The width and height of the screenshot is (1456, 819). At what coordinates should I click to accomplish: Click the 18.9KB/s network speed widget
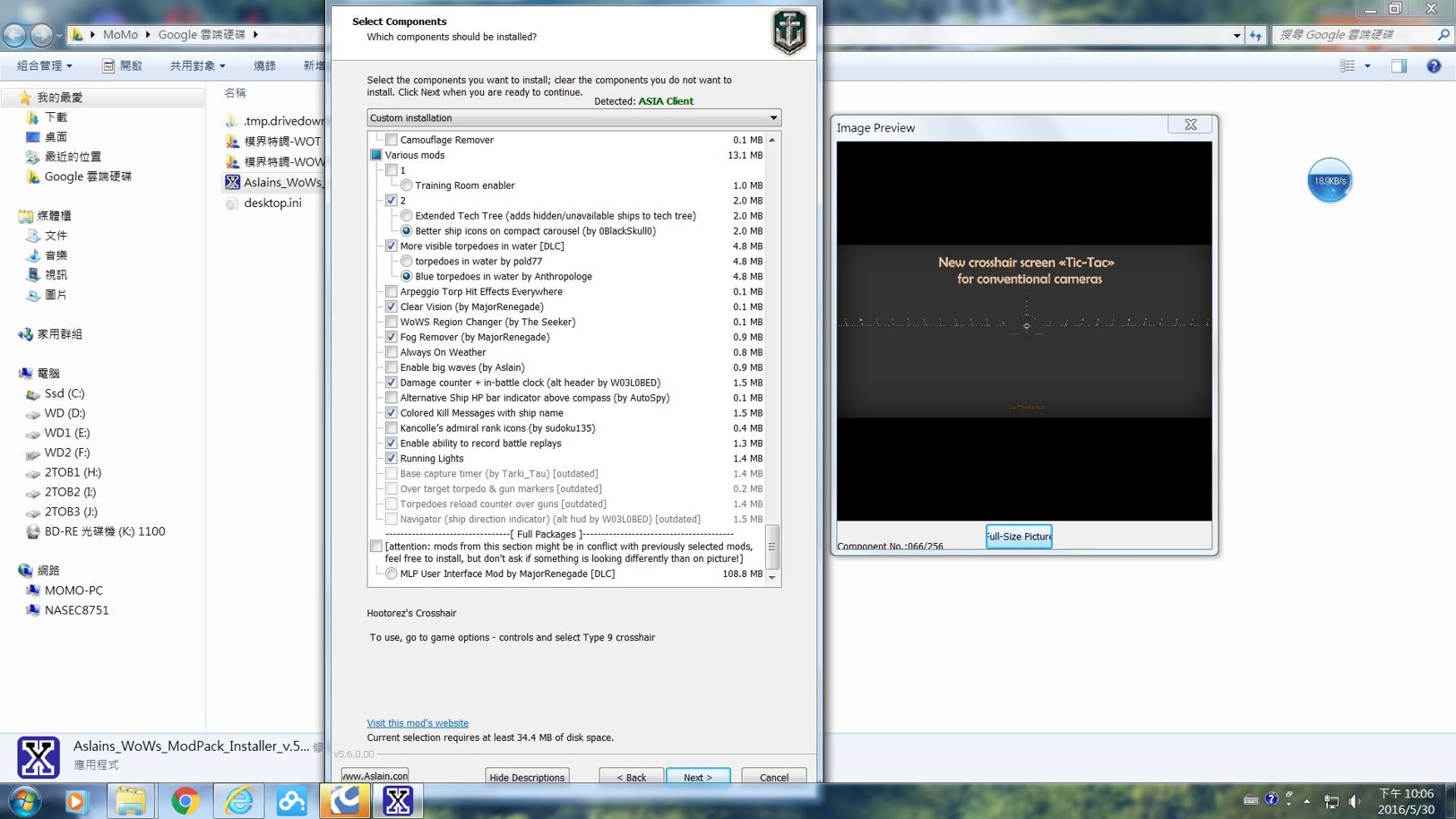click(1330, 180)
